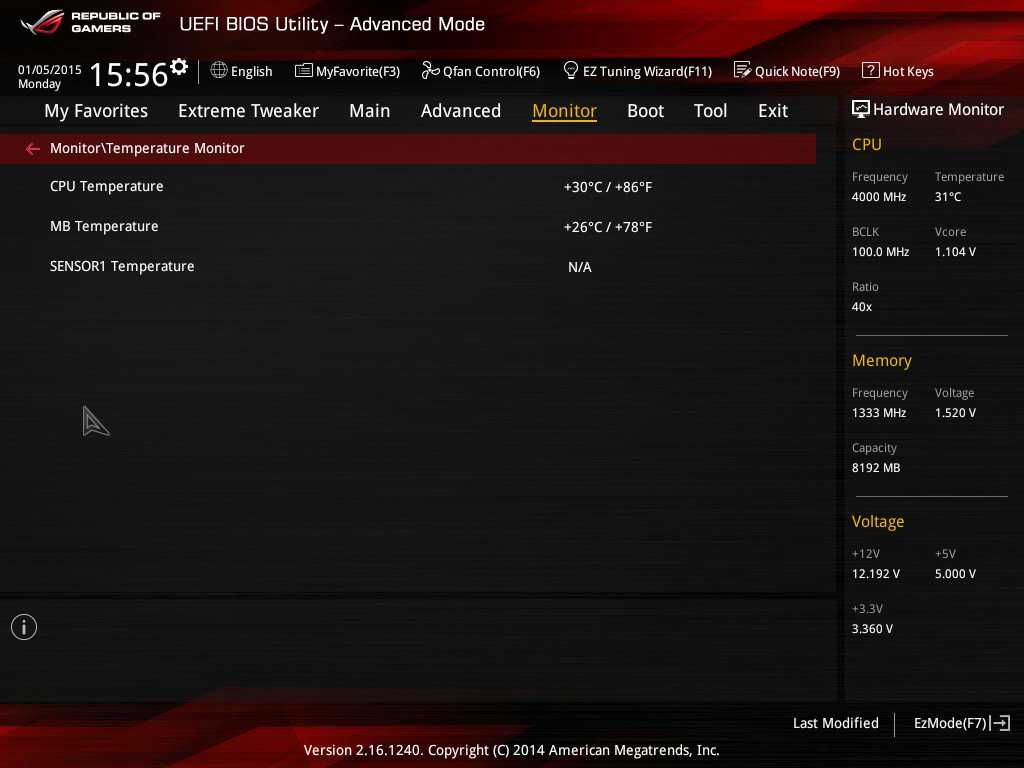Click the settings gear icon beside clock
This screenshot has height=768, width=1024.
tap(179, 67)
